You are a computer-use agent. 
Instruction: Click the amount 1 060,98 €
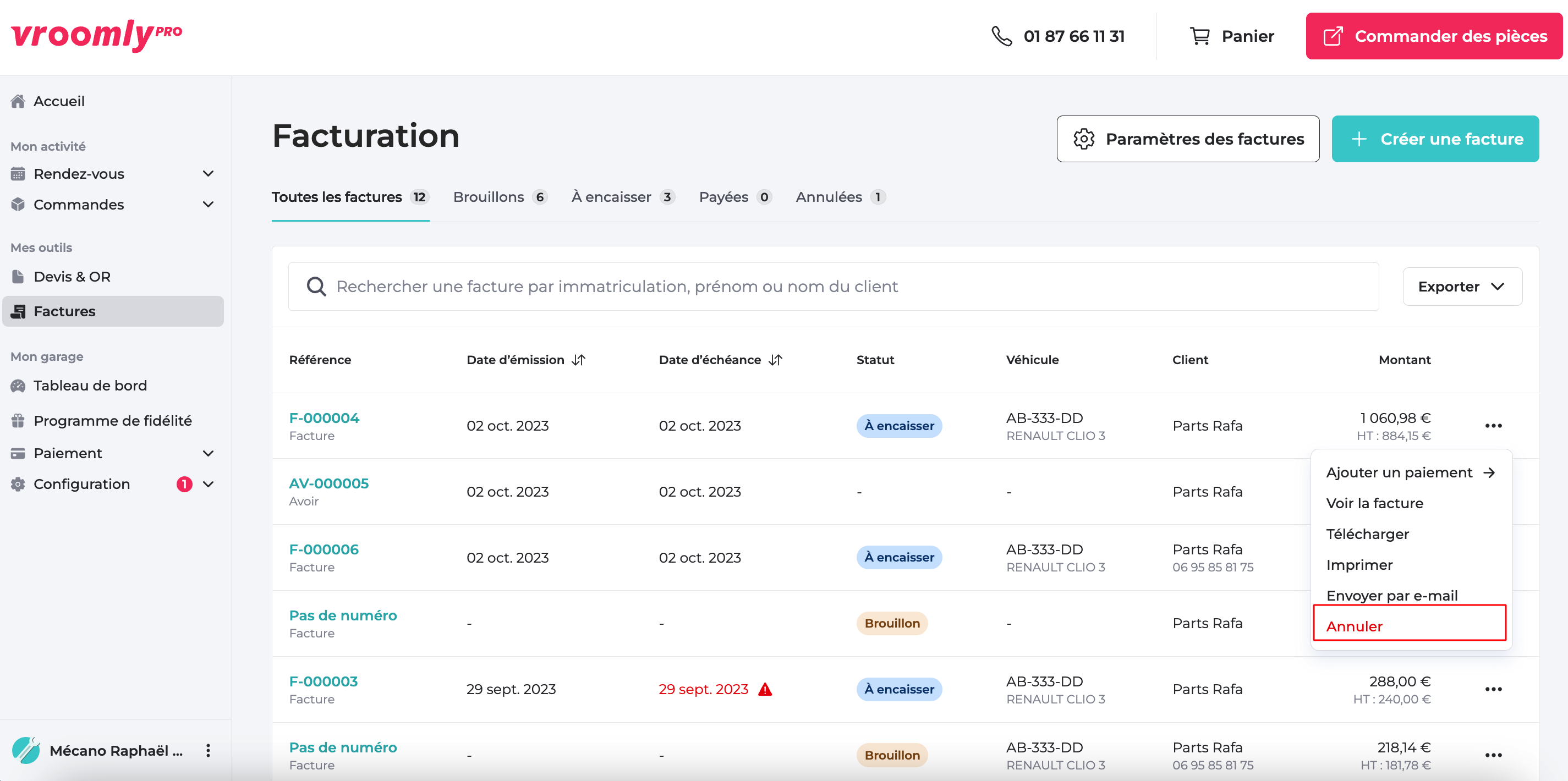point(1395,418)
